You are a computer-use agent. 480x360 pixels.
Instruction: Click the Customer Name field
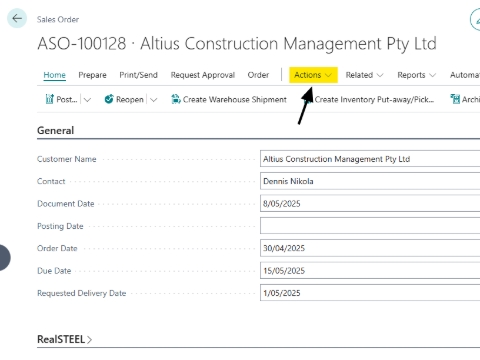point(370,159)
